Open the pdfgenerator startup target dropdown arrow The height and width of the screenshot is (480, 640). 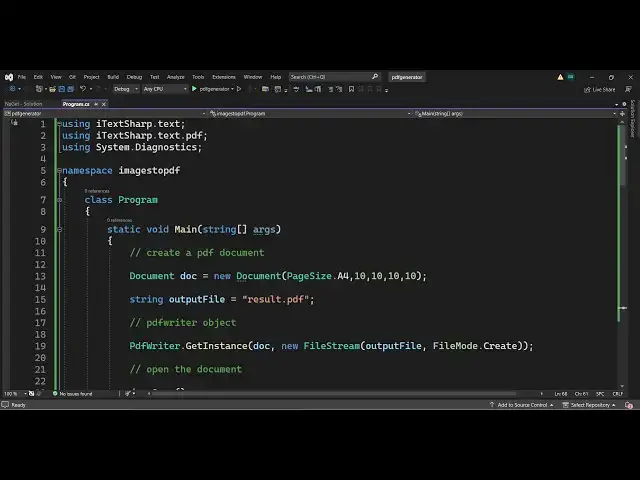click(232, 89)
